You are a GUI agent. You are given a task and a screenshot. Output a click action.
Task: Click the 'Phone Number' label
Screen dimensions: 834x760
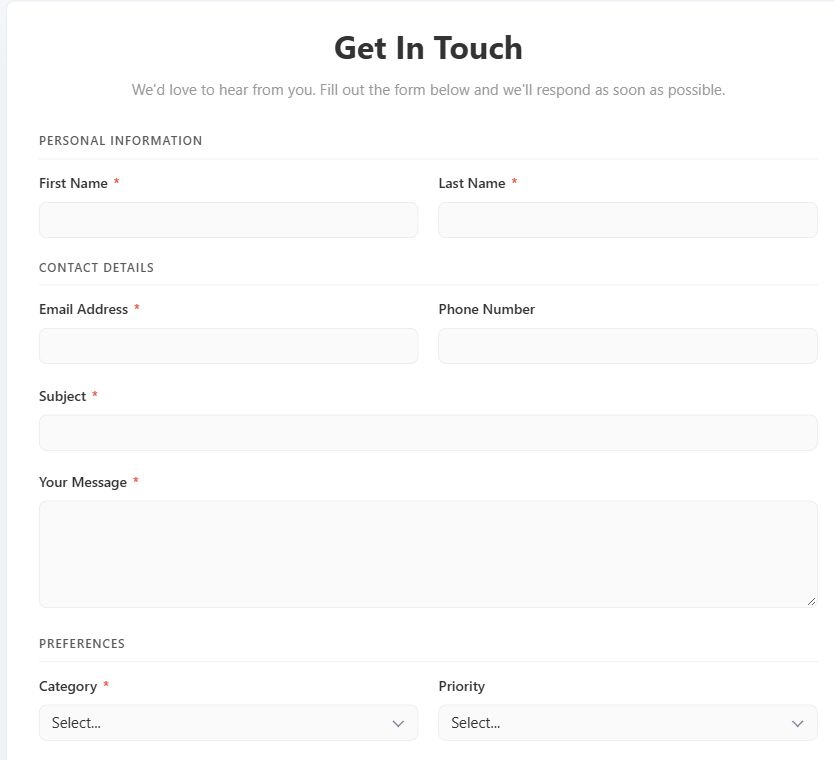tap(487, 309)
